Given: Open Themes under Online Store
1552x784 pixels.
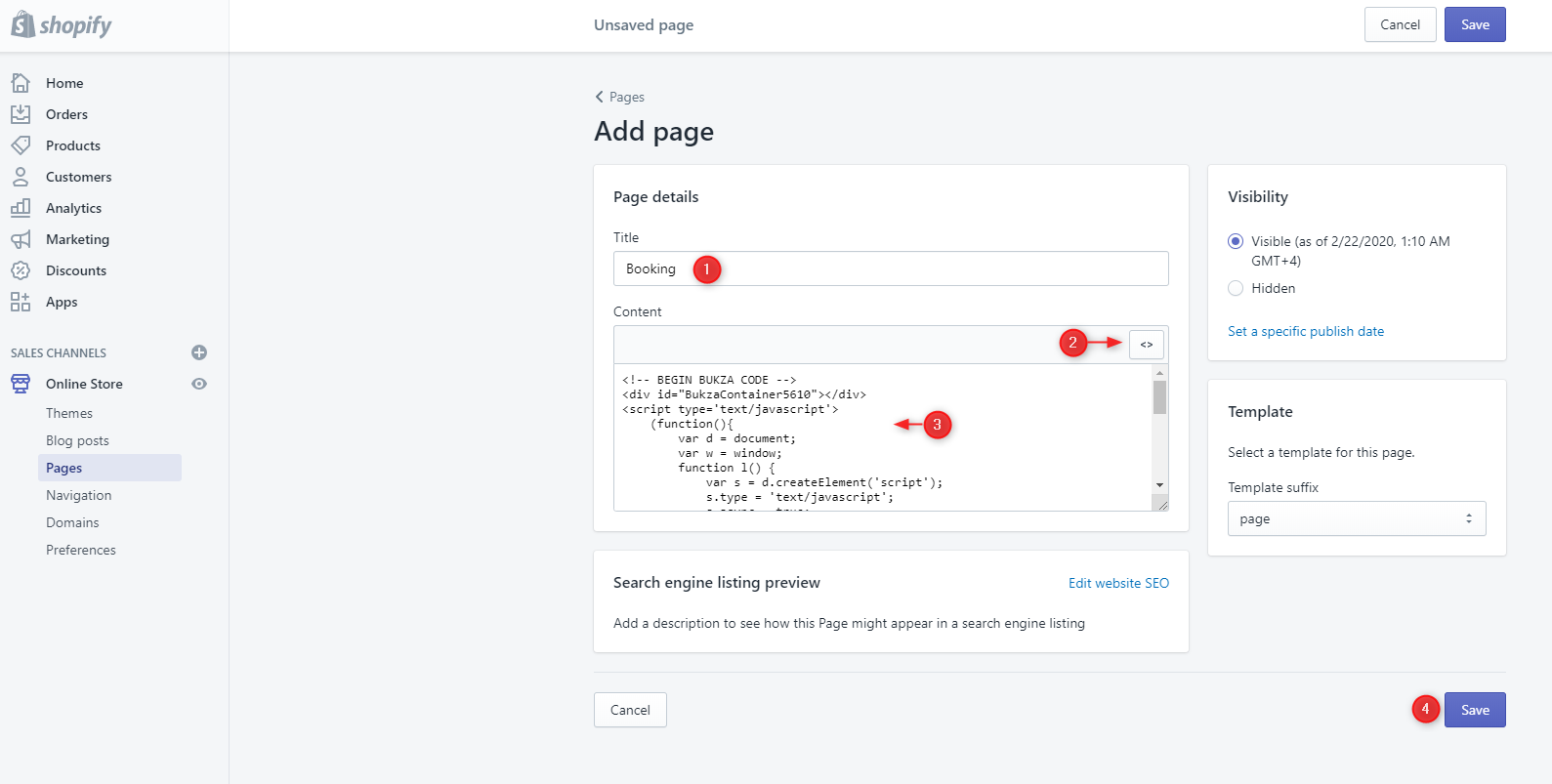Looking at the screenshot, I should pos(69,413).
